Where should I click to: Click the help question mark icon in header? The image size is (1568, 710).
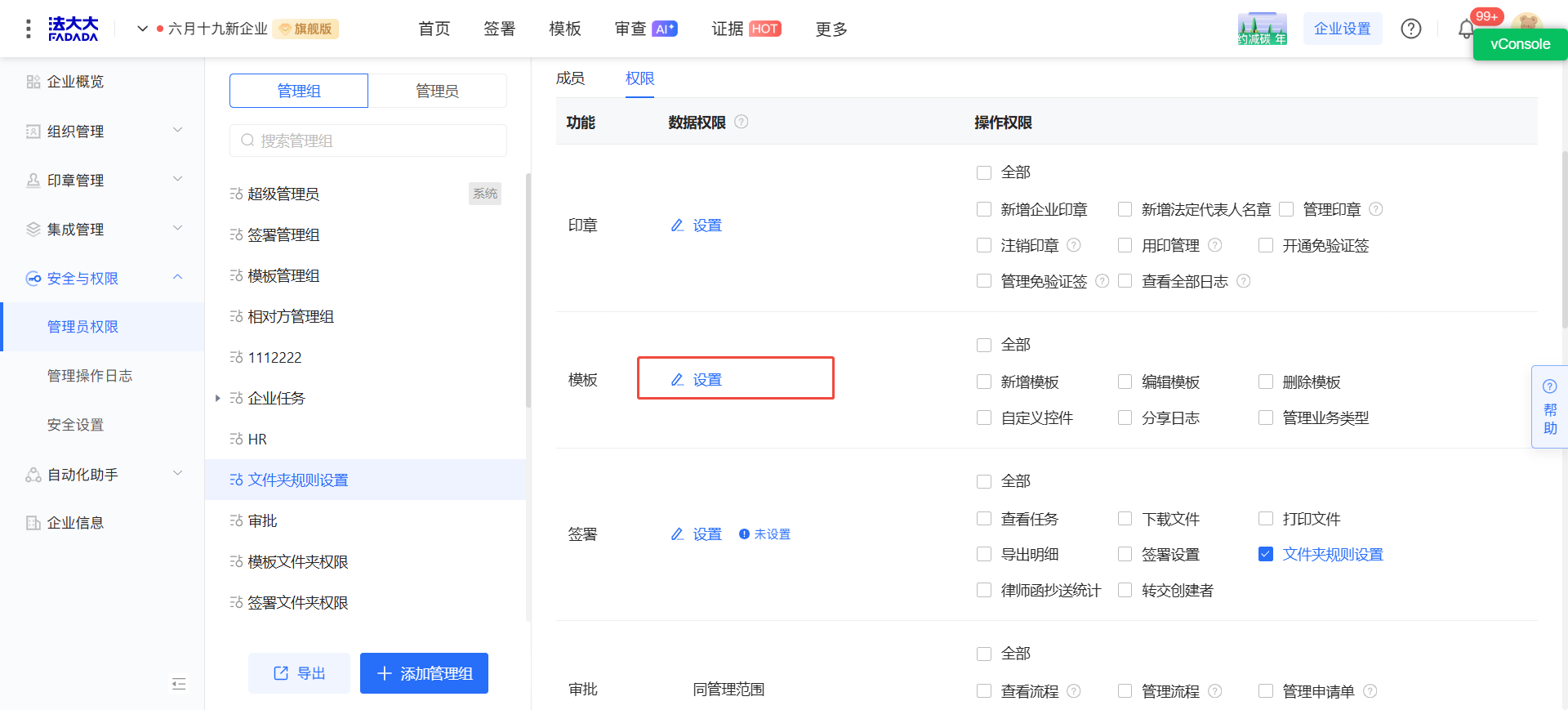point(1410,29)
